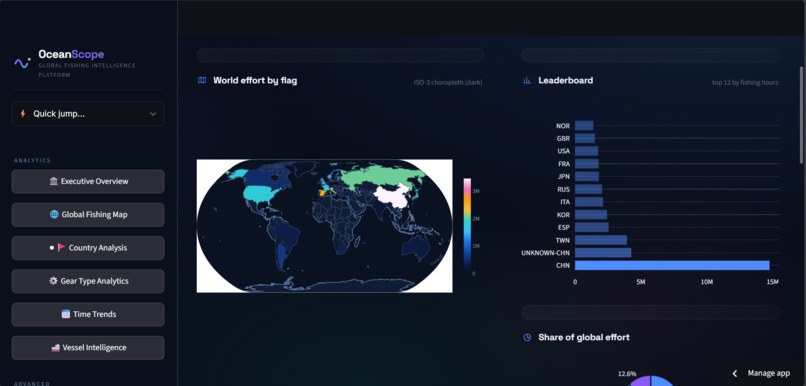The image size is (806, 386).
Task: Click the ESP bar in Leaderboard
Action: pyautogui.click(x=592, y=227)
